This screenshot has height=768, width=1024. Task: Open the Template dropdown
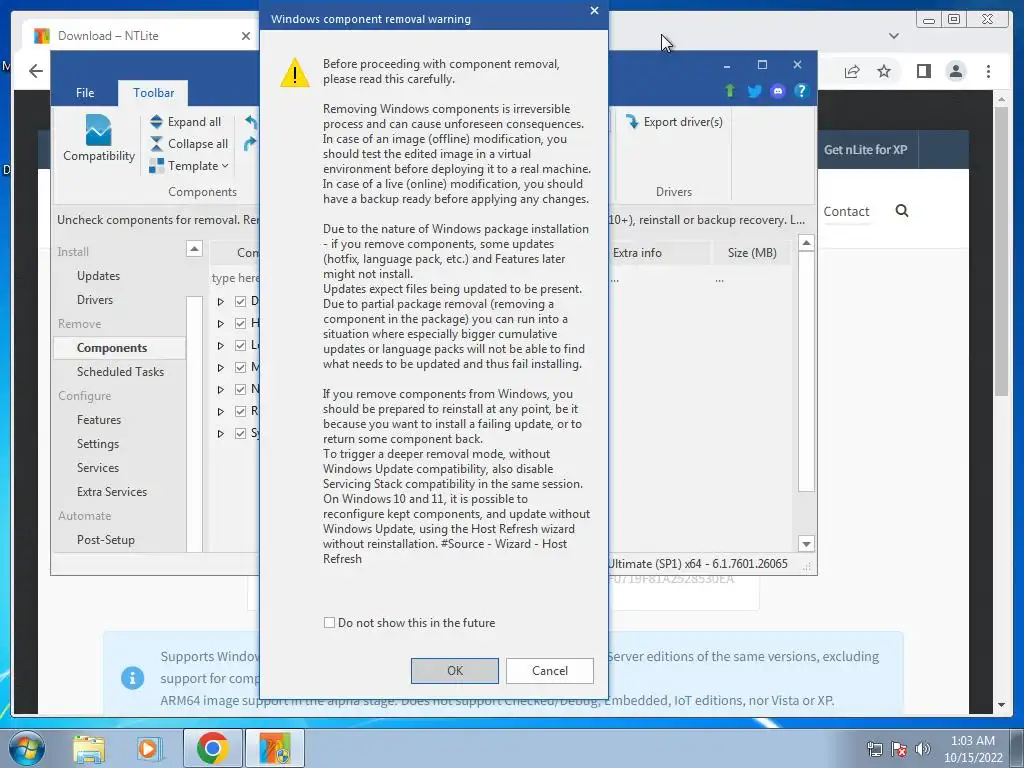[x=189, y=166]
